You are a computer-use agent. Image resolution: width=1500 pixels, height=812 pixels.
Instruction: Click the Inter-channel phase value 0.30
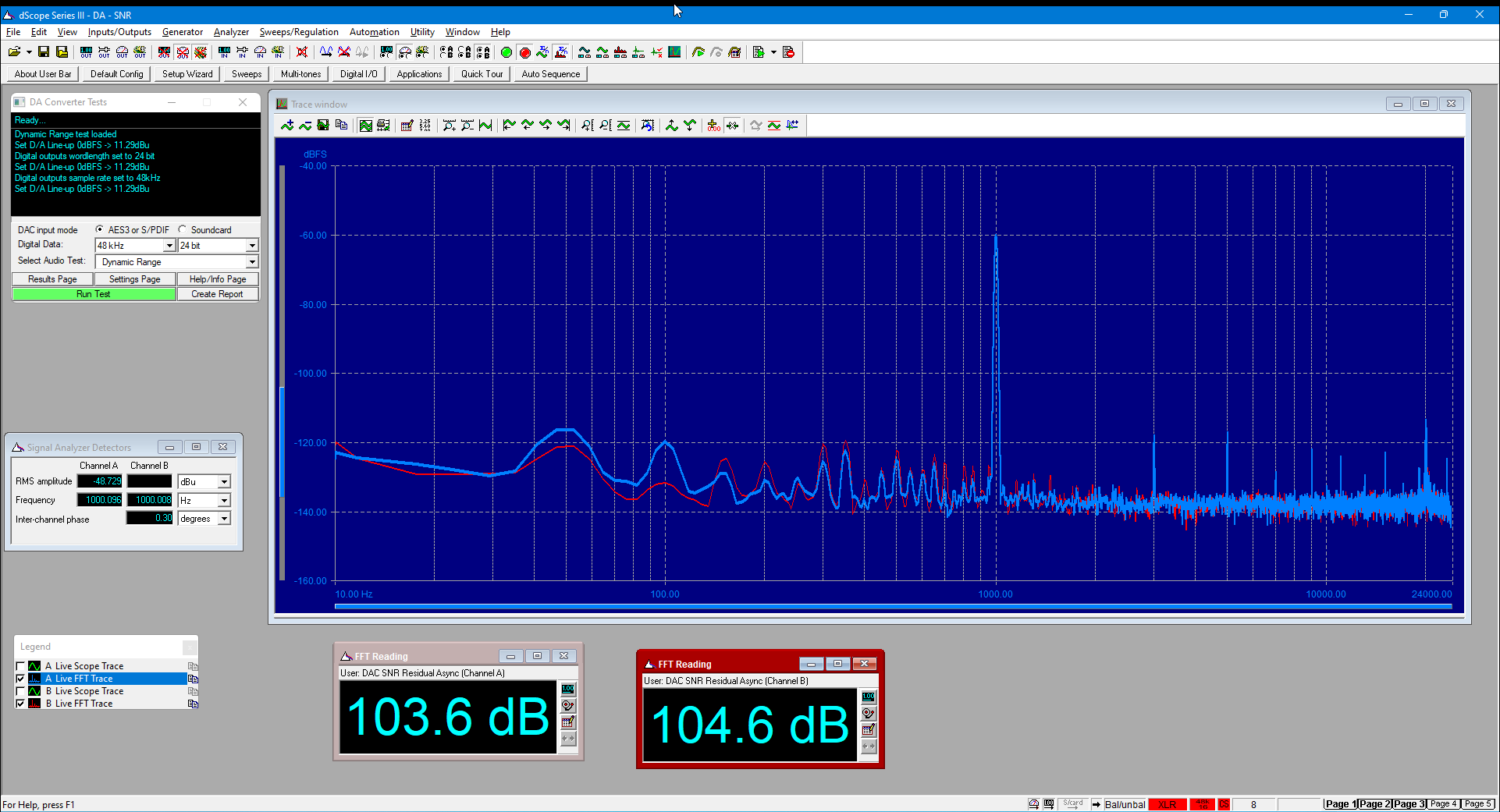pyautogui.click(x=149, y=518)
